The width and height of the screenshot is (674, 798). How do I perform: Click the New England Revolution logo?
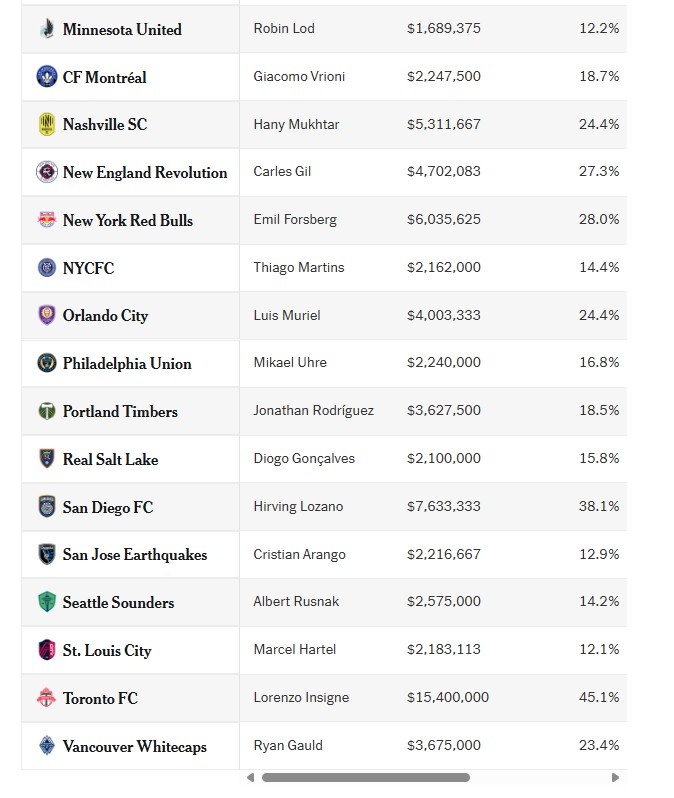click(46, 172)
